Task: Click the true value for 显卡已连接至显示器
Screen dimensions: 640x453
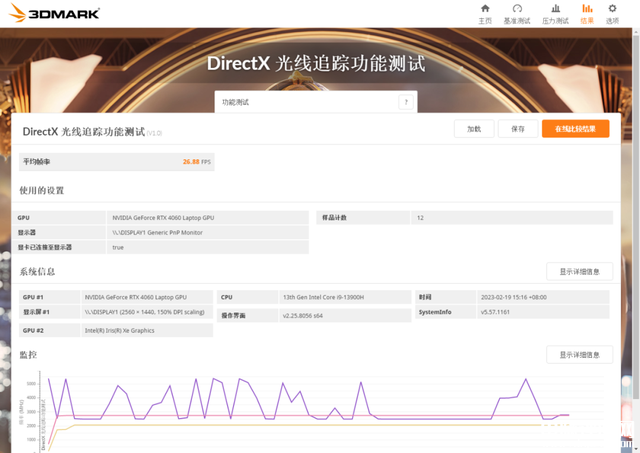Action: click(118, 247)
